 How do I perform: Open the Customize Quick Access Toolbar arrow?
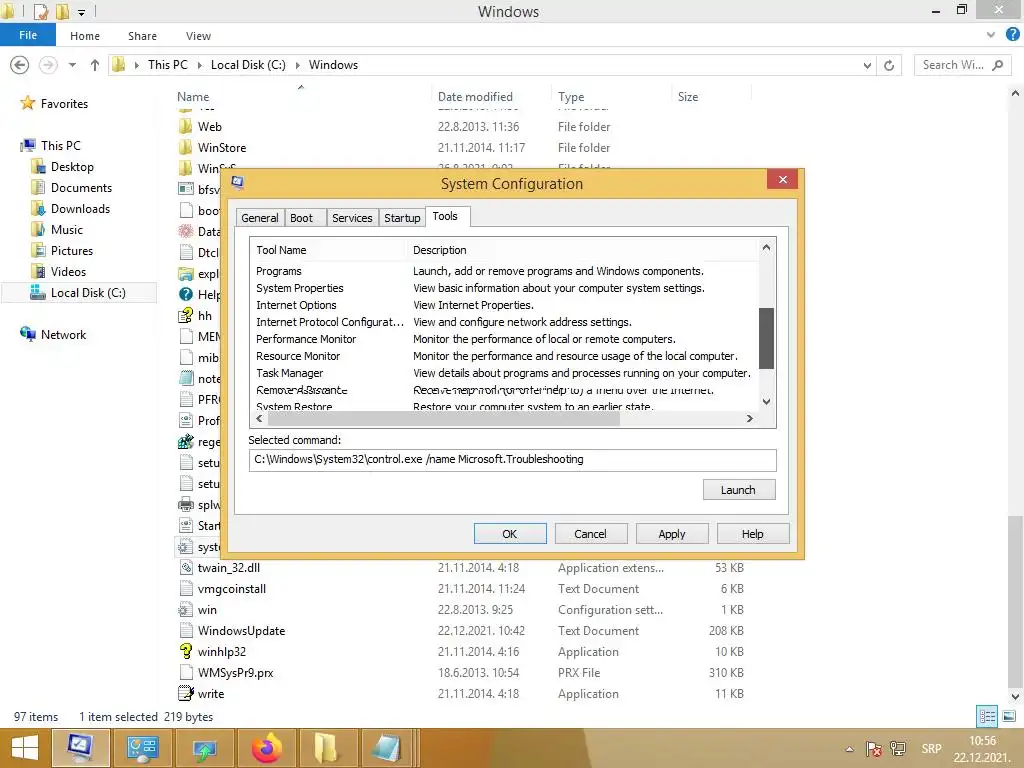coord(82,12)
